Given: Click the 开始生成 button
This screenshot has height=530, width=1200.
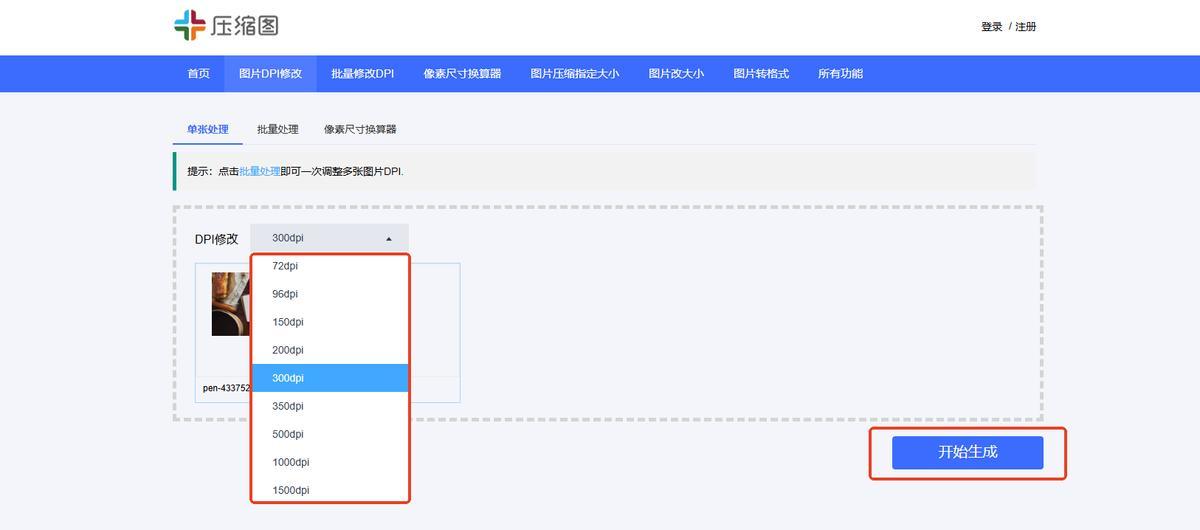Looking at the screenshot, I should click(967, 452).
